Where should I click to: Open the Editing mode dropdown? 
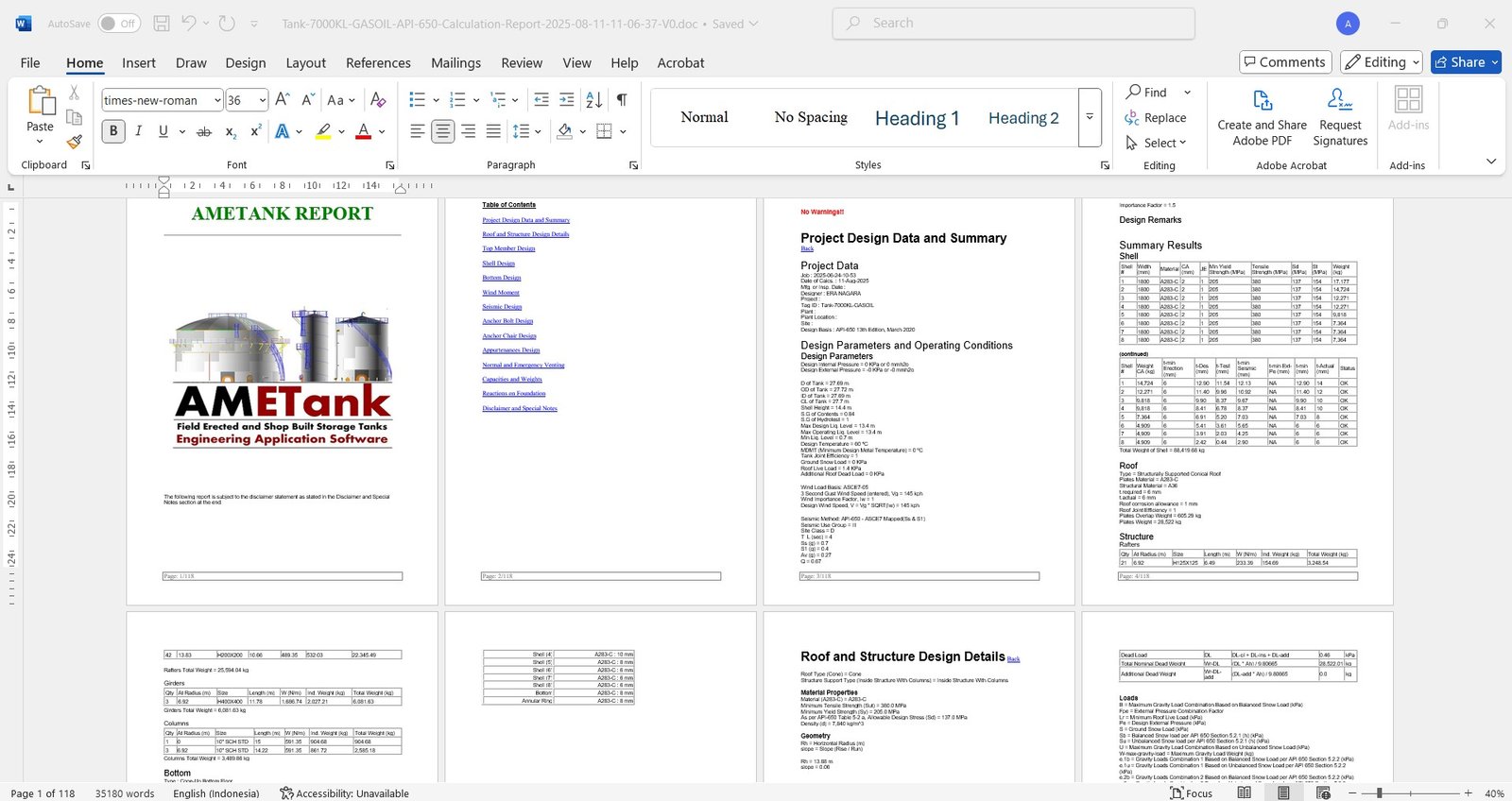(1382, 62)
